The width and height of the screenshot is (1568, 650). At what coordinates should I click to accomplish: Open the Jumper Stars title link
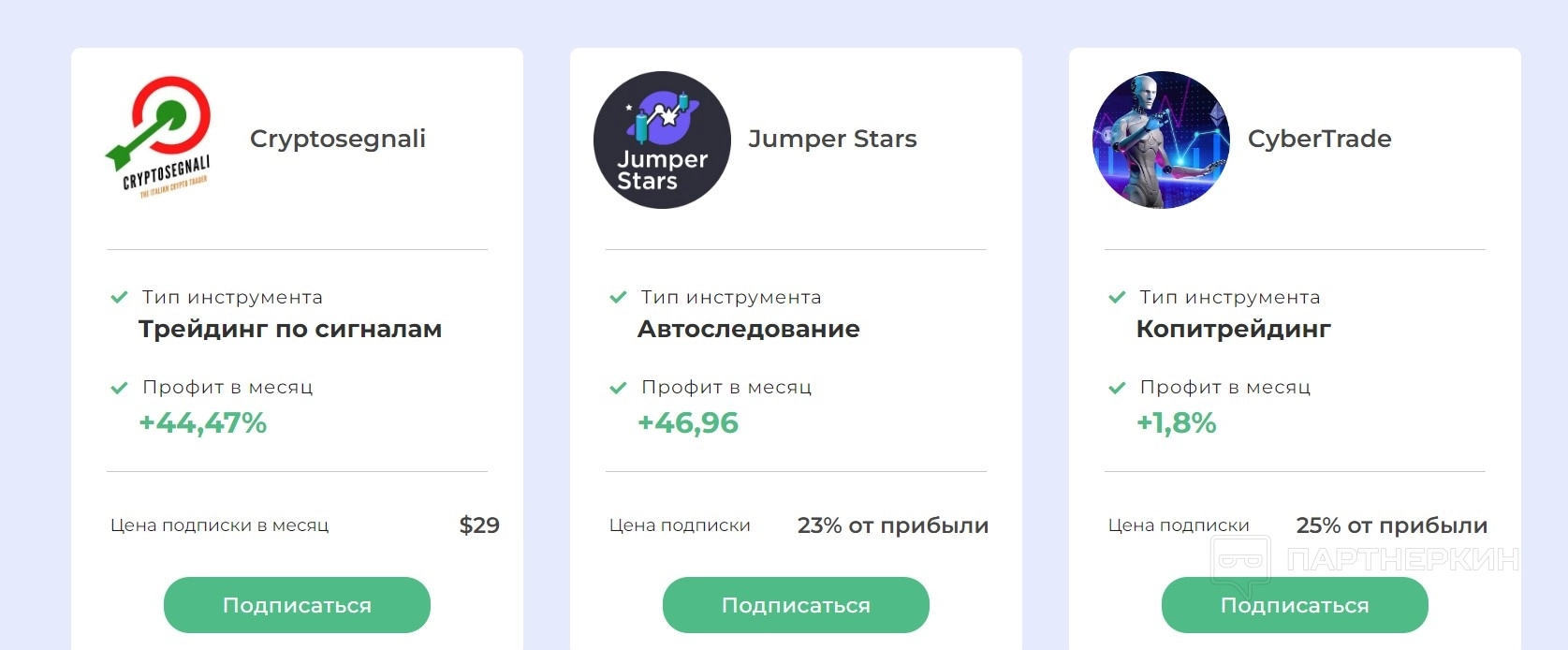coord(832,139)
